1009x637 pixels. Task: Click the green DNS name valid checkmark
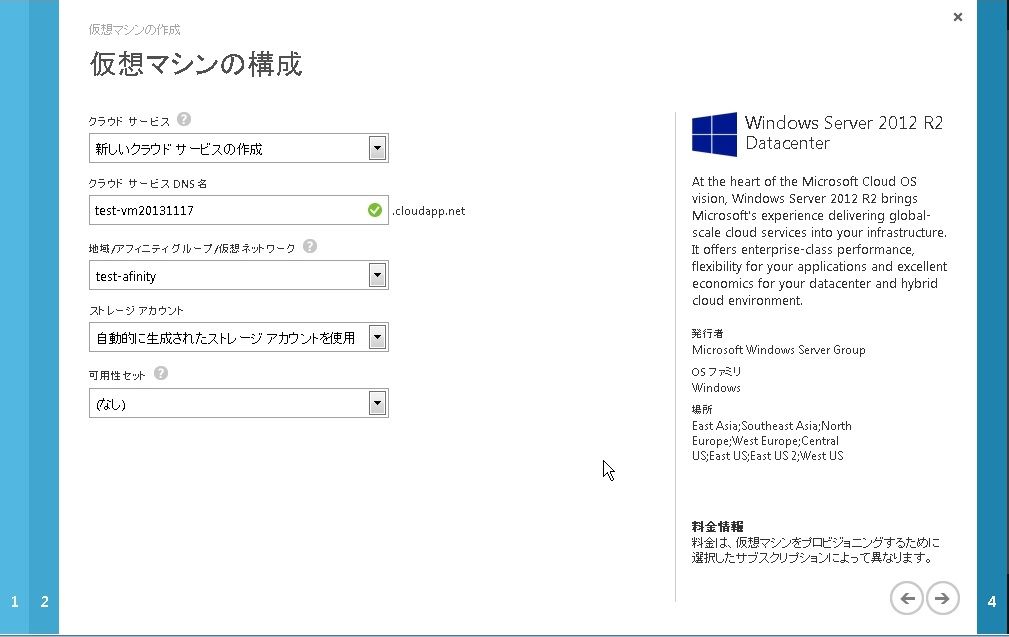(x=375, y=210)
